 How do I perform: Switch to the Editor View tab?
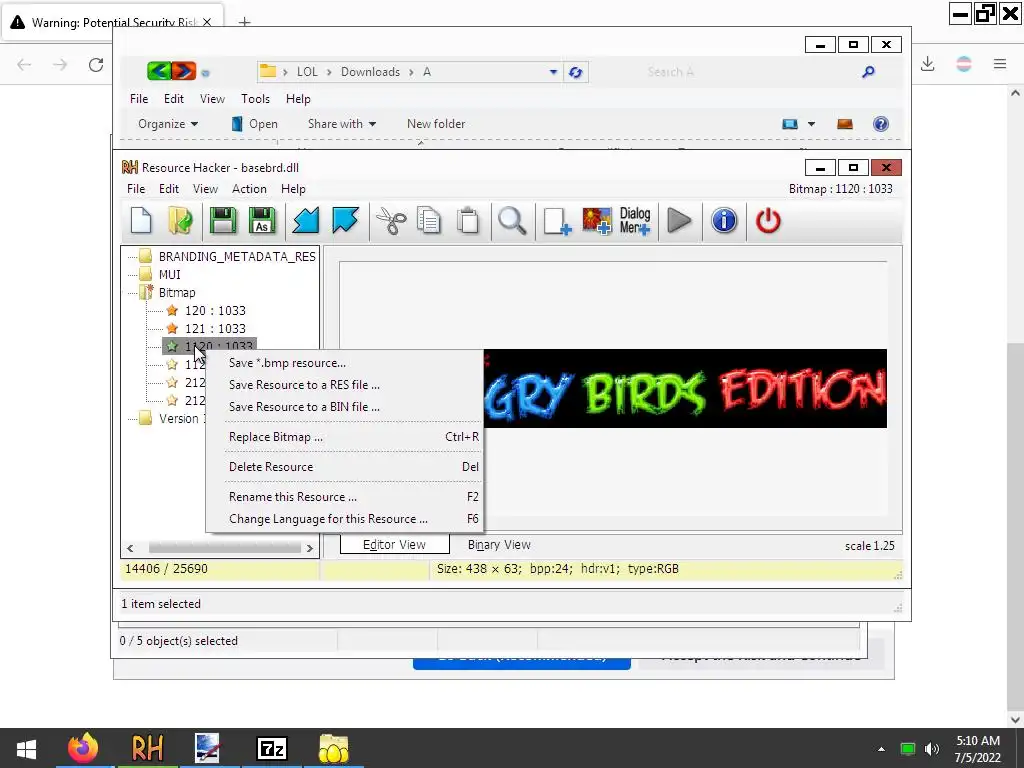394,545
